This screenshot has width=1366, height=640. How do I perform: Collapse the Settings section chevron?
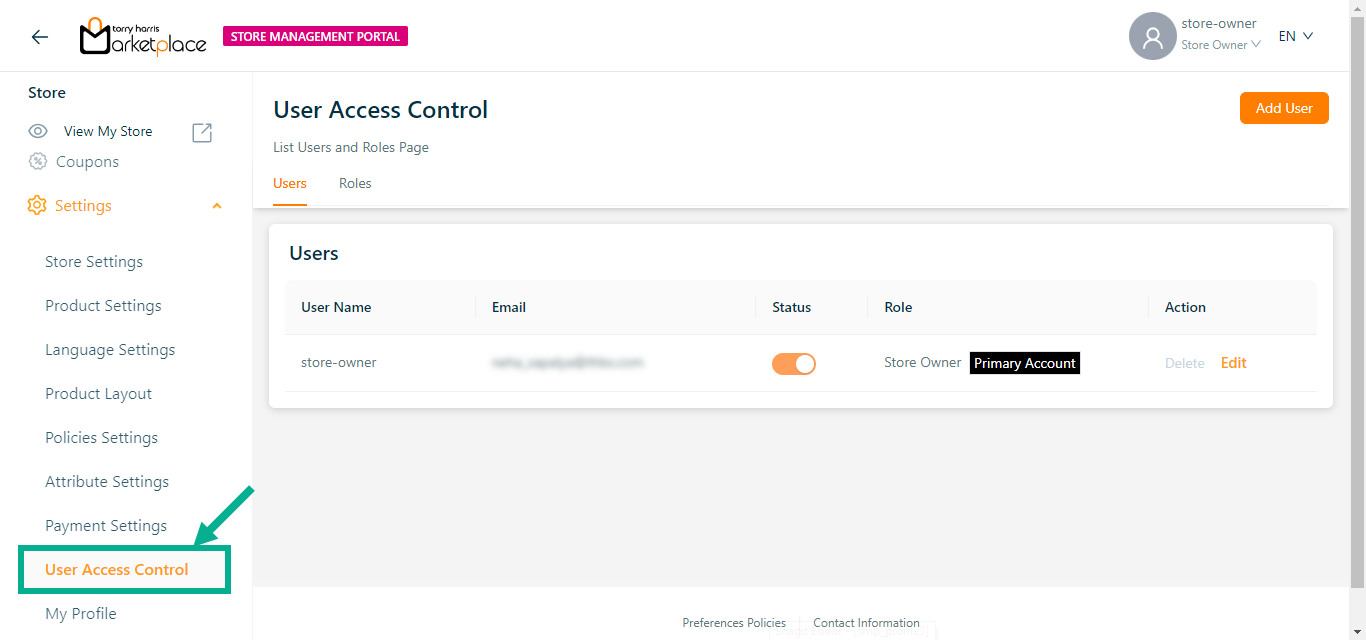pos(217,206)
